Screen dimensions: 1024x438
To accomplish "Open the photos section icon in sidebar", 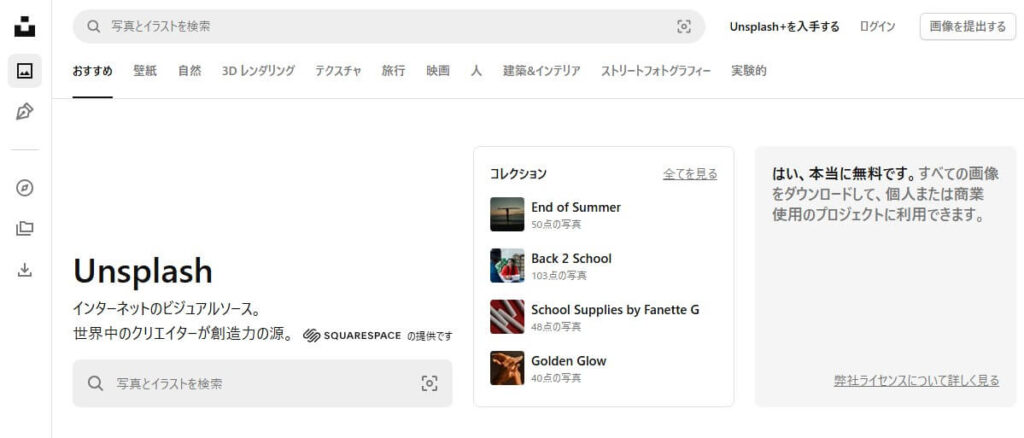I will 25,71.
